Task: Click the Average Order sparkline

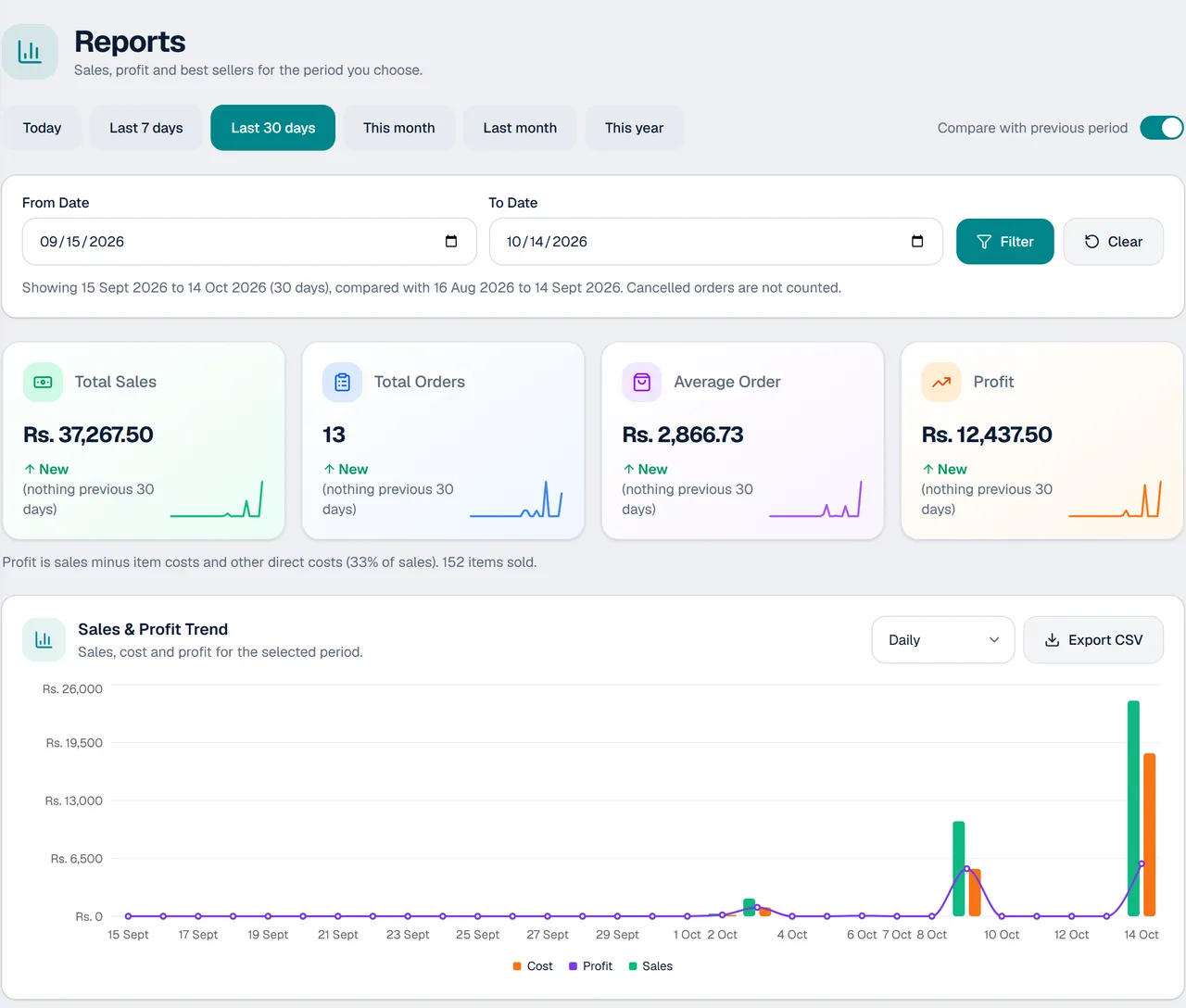Action: [x=815, y=499]
